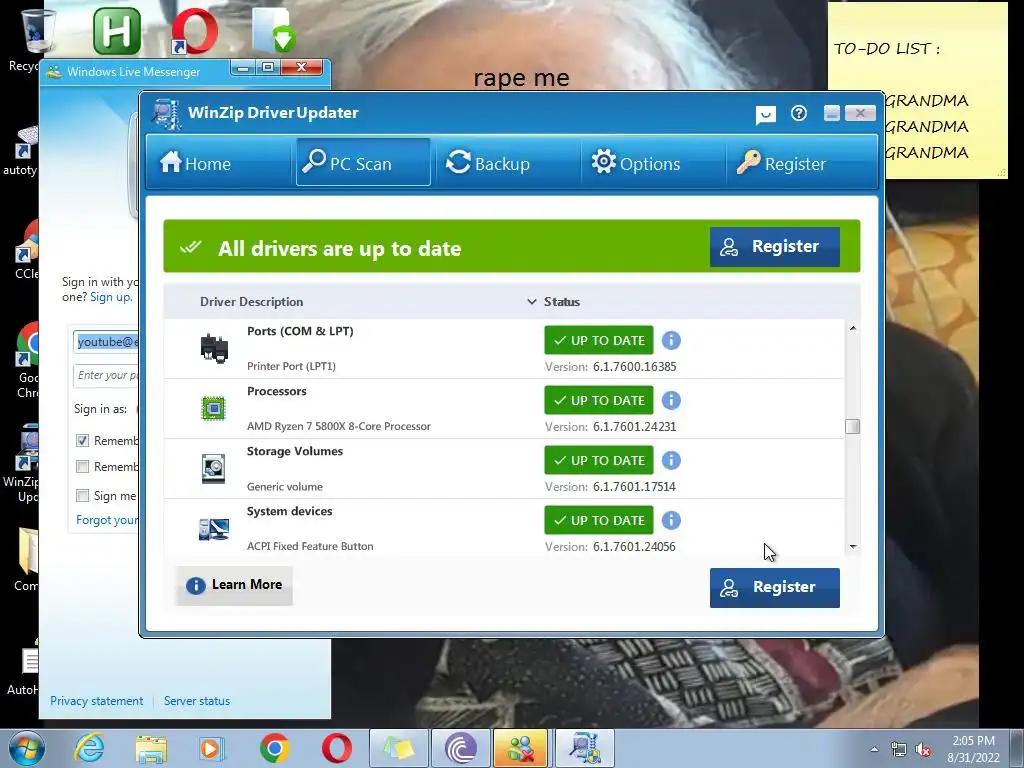The height and width of the screenshot is (768, 1024).
Task: Open the Home tab in WinZip Driver Updater
Action: pos(196,163)
